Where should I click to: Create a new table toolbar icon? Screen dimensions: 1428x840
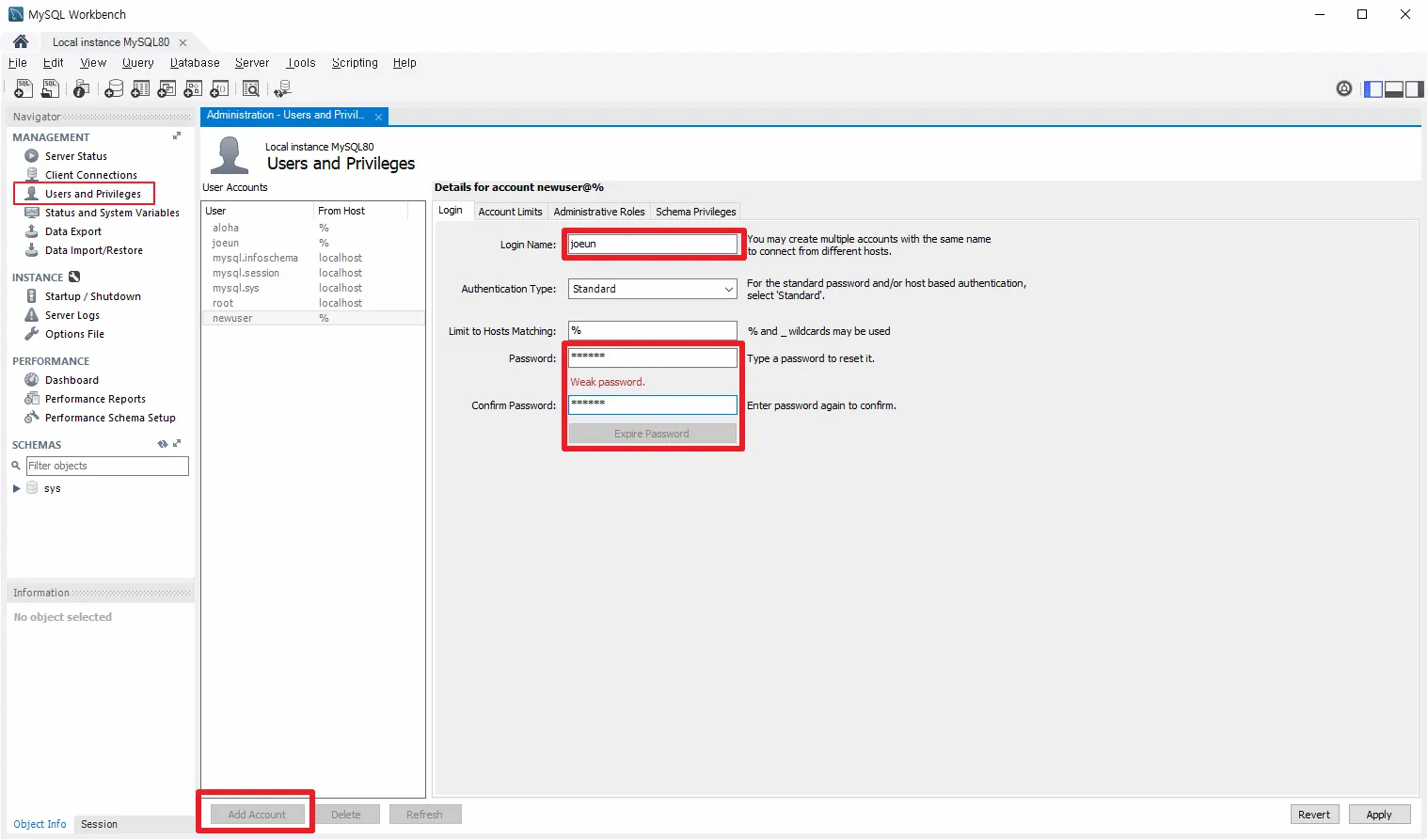[140, 88]
